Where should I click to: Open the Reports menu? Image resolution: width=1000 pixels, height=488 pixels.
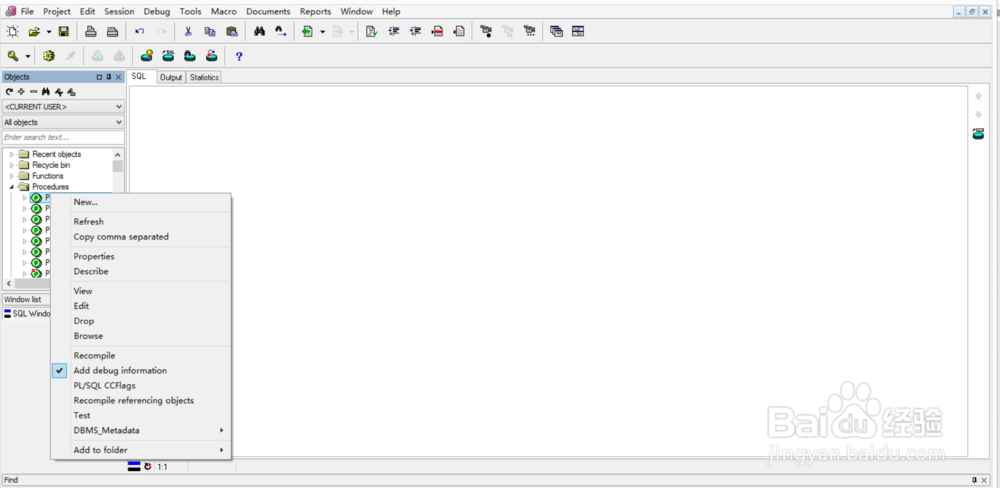tap(316, 11)
